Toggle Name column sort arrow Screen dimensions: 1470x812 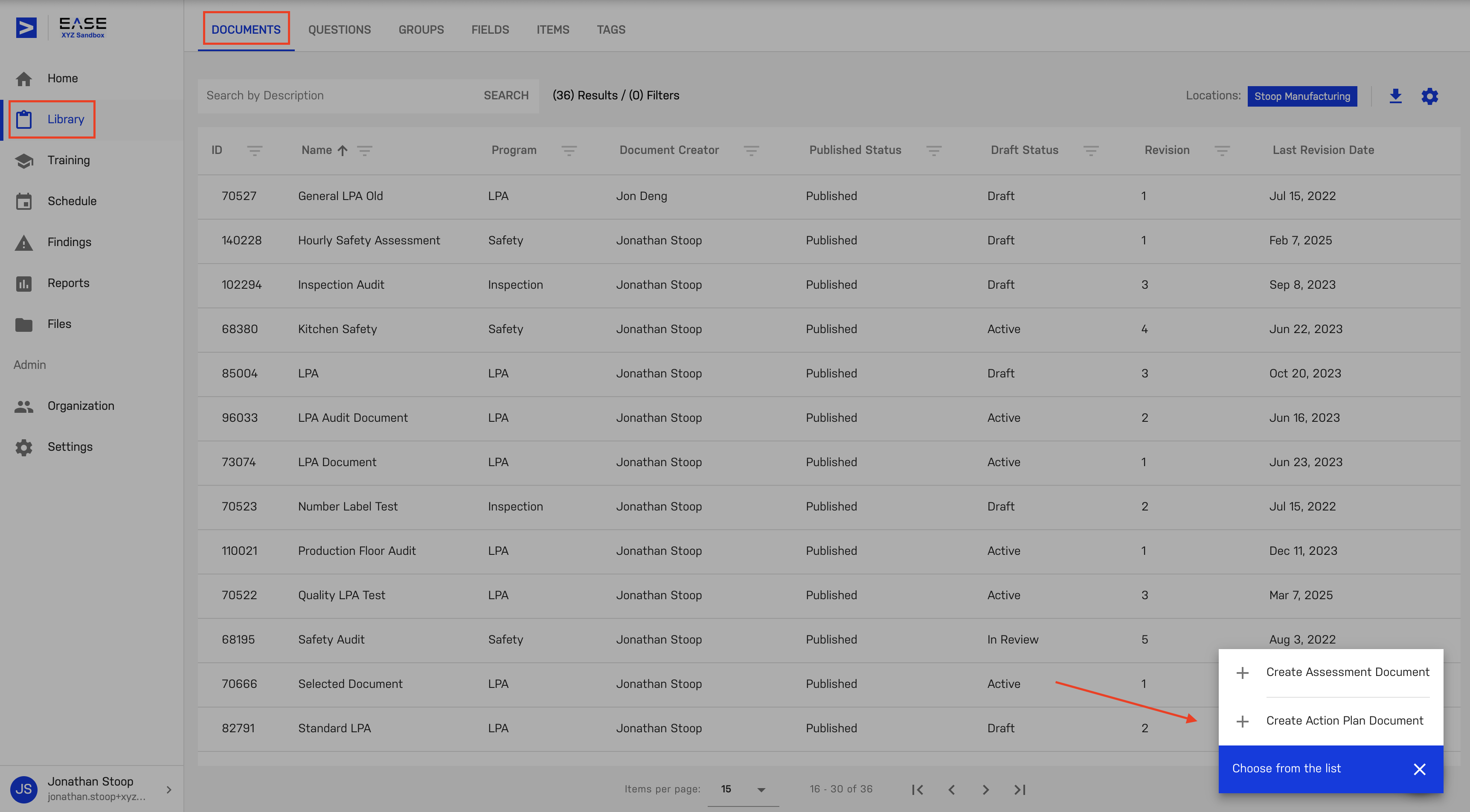pyautogui.click(x=343, y=151)
